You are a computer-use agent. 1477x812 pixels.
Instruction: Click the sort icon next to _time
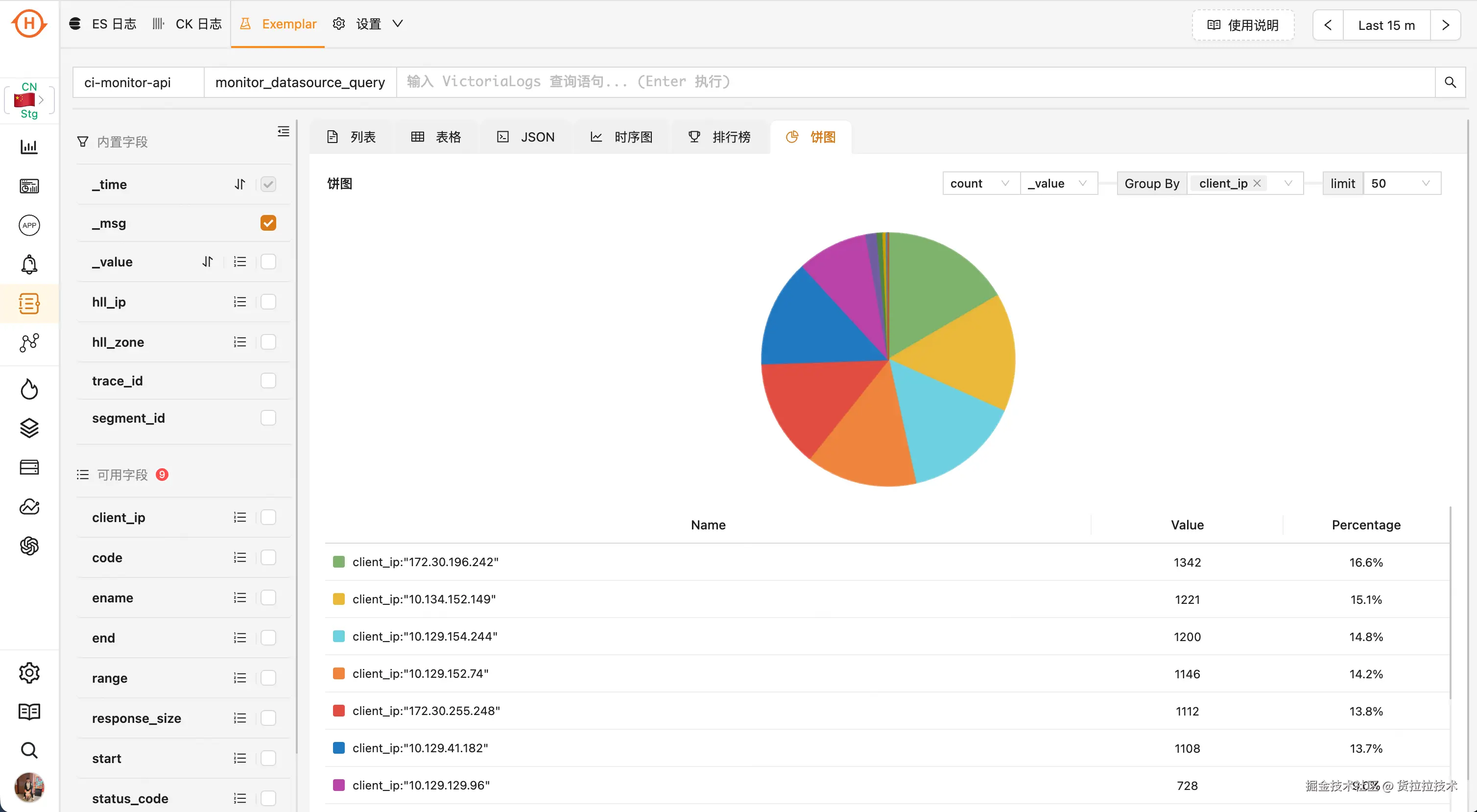239,184
